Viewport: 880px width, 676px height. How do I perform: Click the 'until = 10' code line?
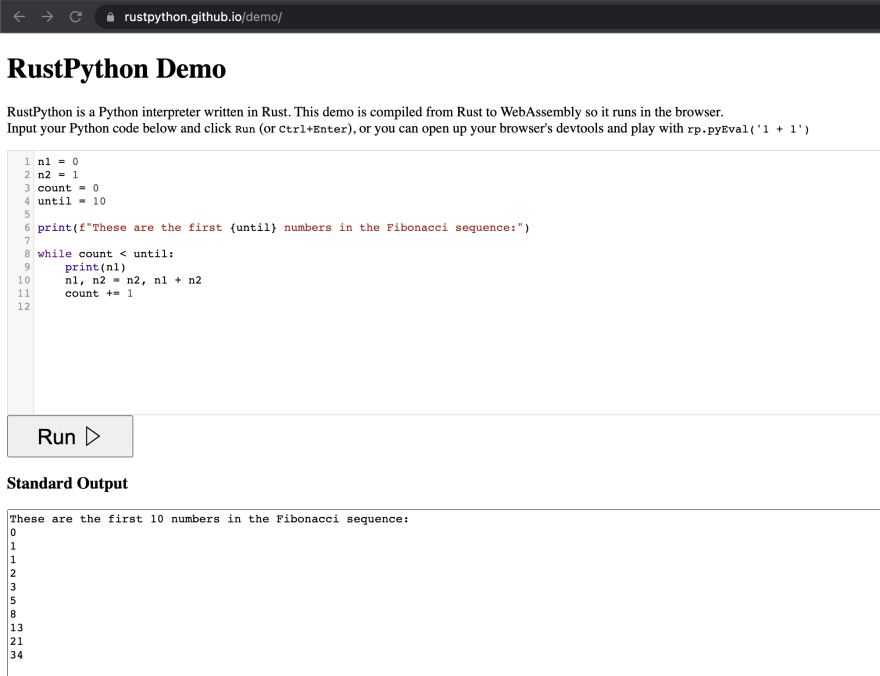pyautogui.click(x=71, y=201)
